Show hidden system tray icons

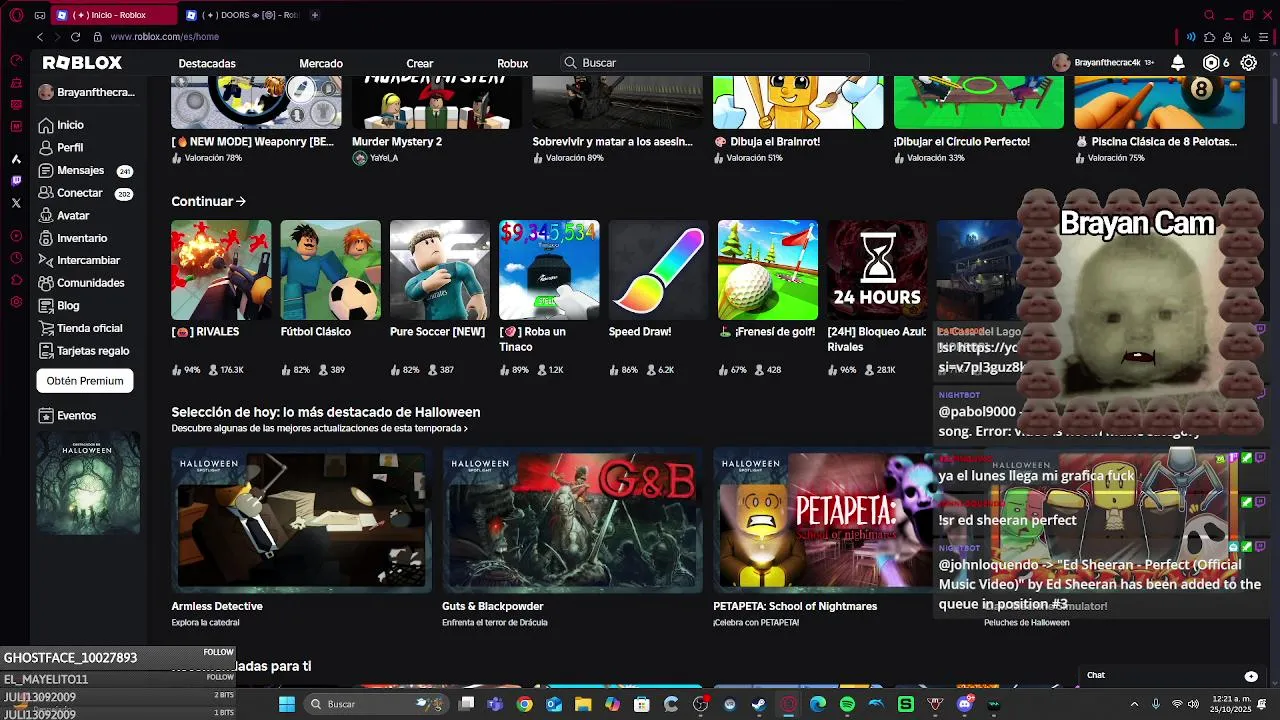(x=1134, y=704)
